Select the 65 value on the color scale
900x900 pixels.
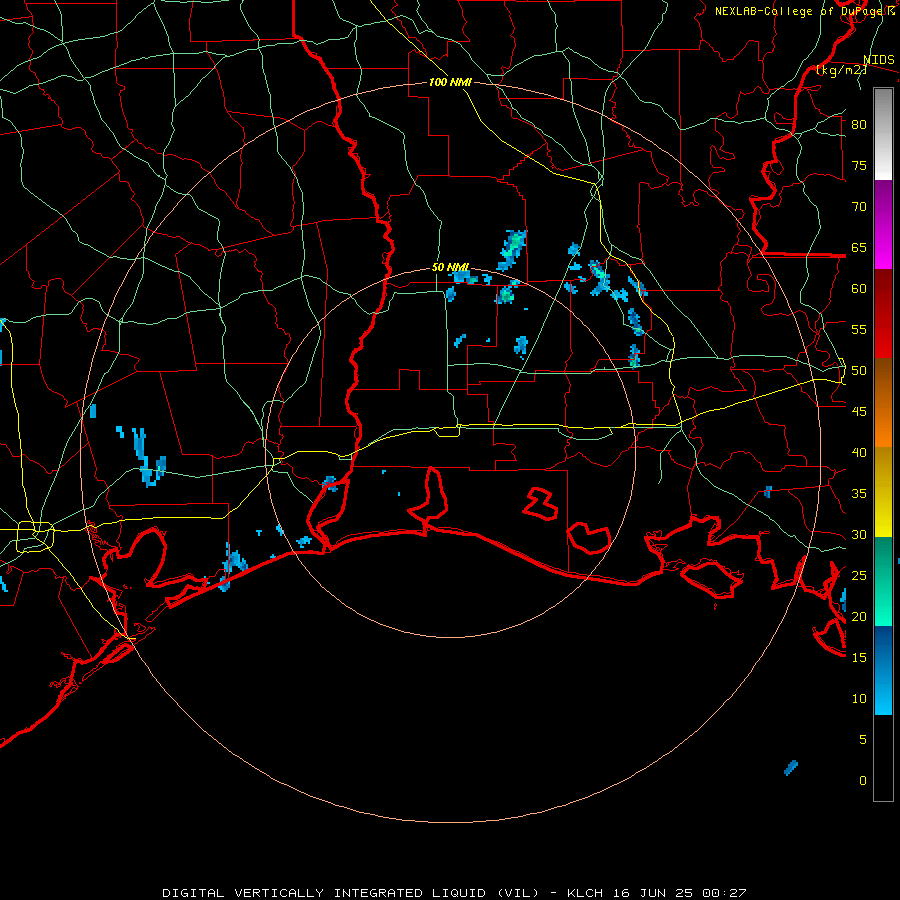pos(859,247)
